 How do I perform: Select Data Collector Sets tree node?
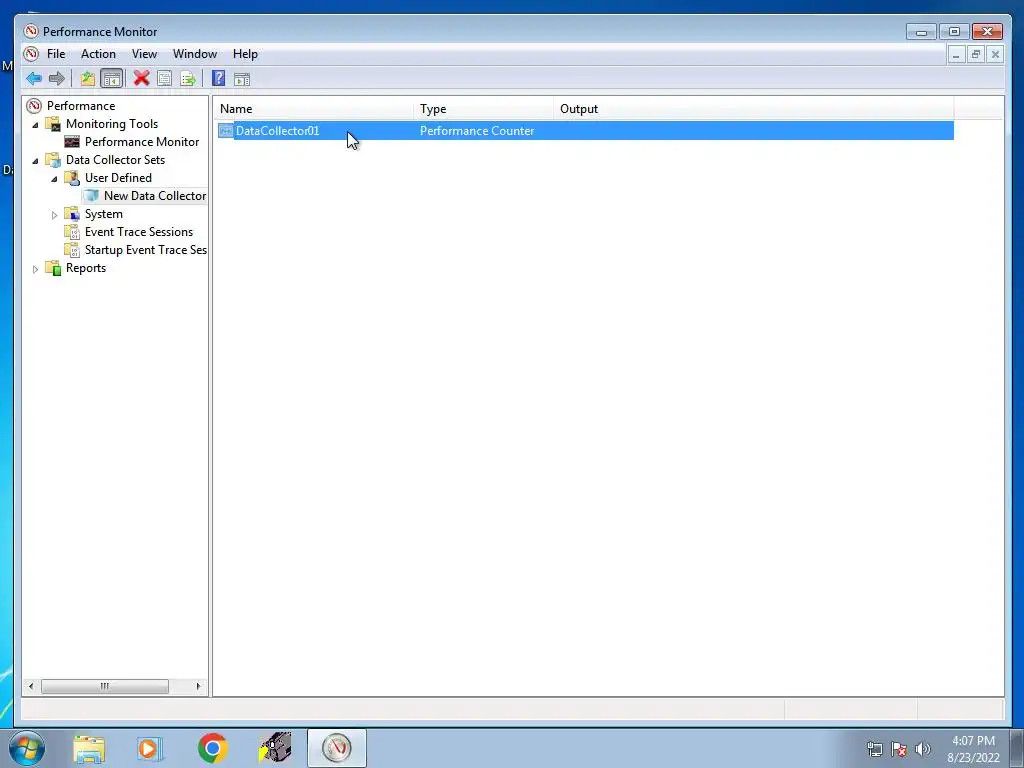pos(115,159)
